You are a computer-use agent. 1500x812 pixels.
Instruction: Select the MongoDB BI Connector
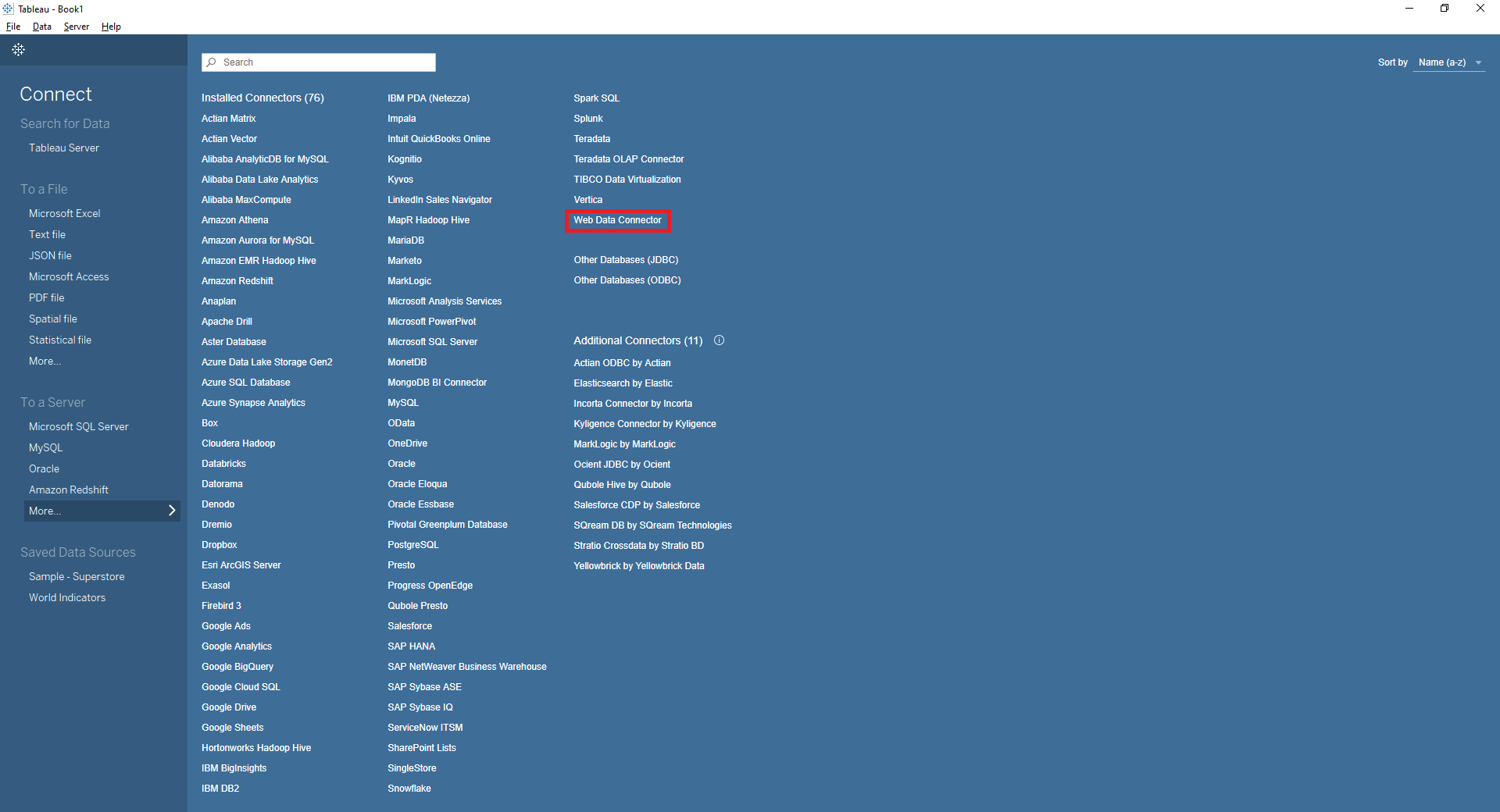pos(437,383)
